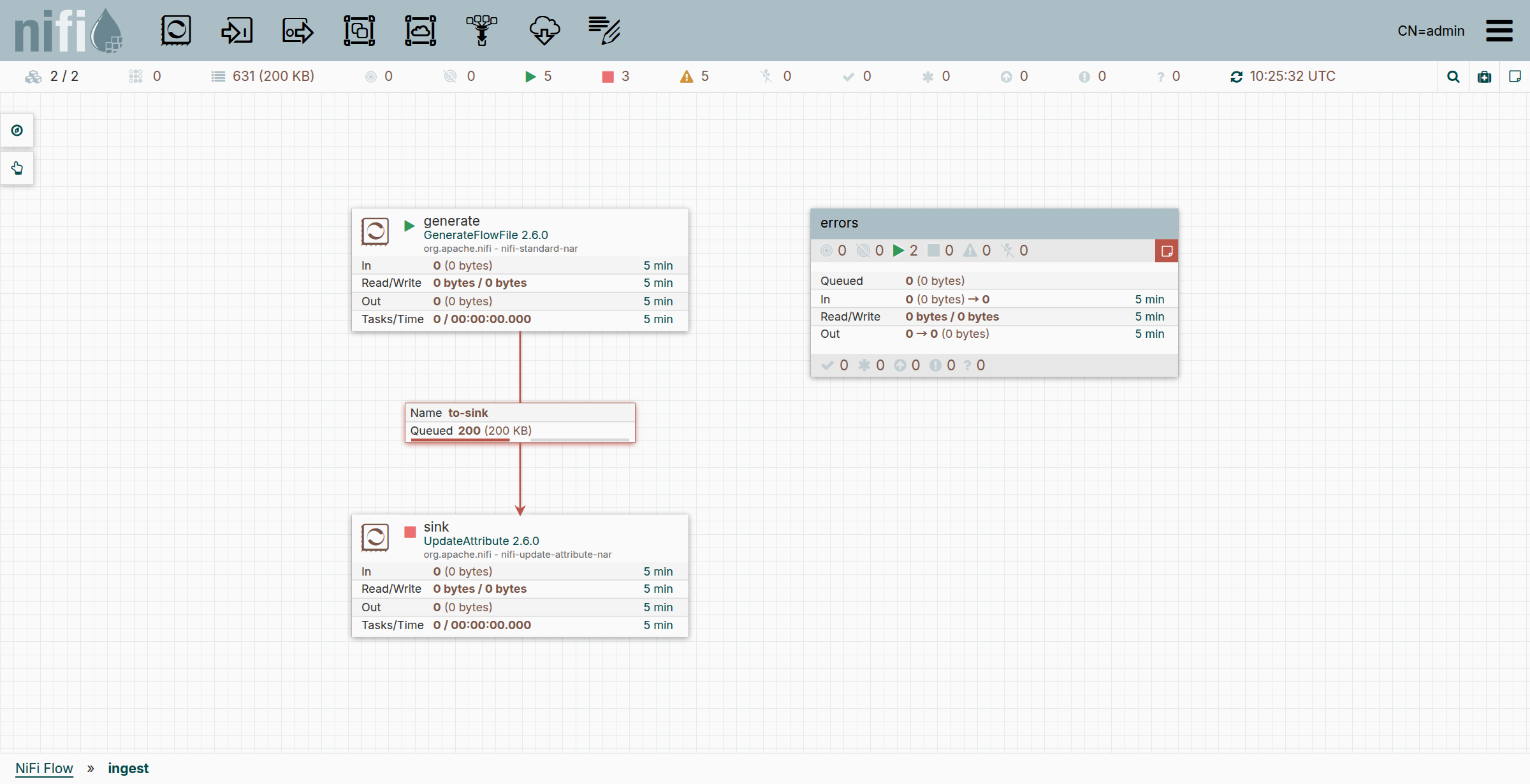Click the CN=admin user label
This screenshot has width=1530, height=784.
click(x=1431, y=31)
